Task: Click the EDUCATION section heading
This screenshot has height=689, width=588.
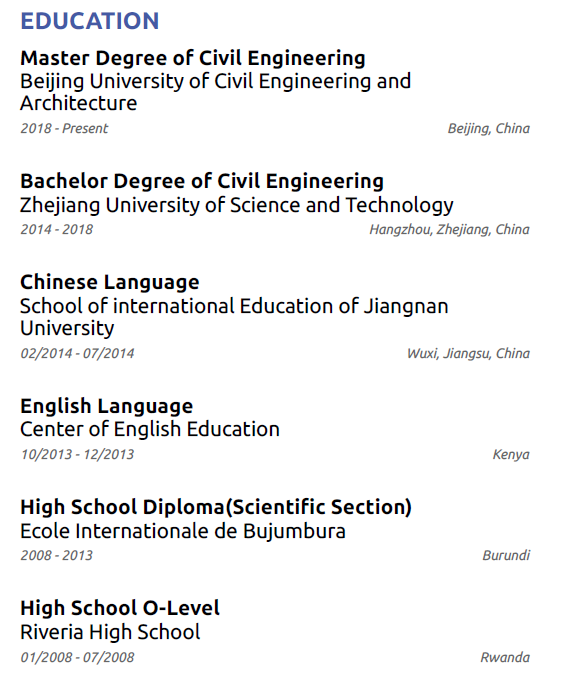Action: click(x=90, y=21)
